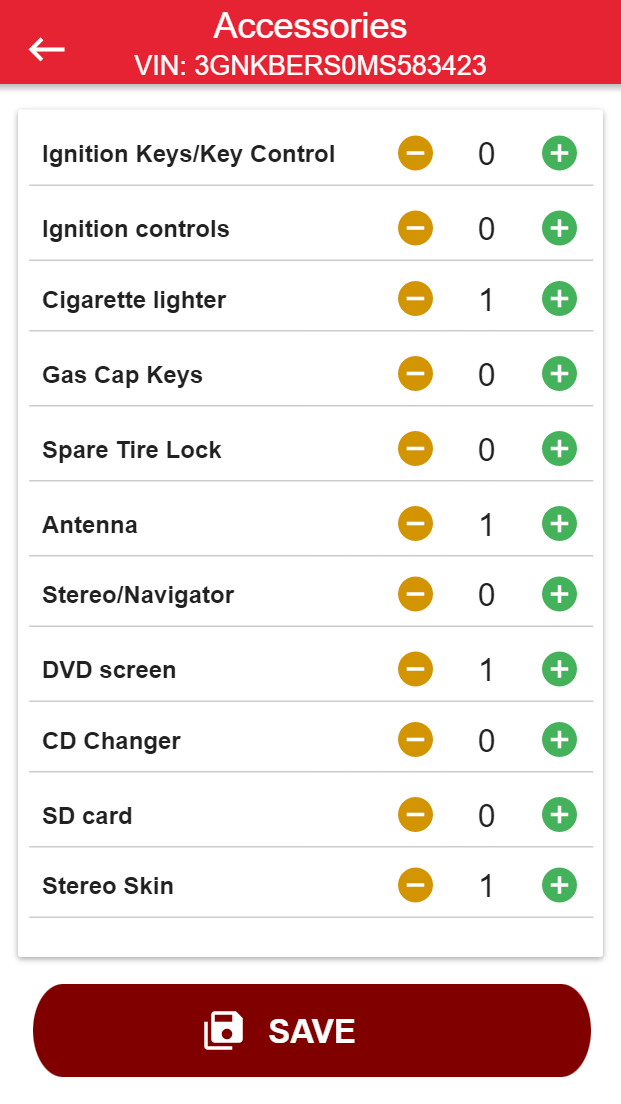This screenshot has width=621, height=1104.
Task: Add one more Stereo Skin
Action: pos(559,885)
